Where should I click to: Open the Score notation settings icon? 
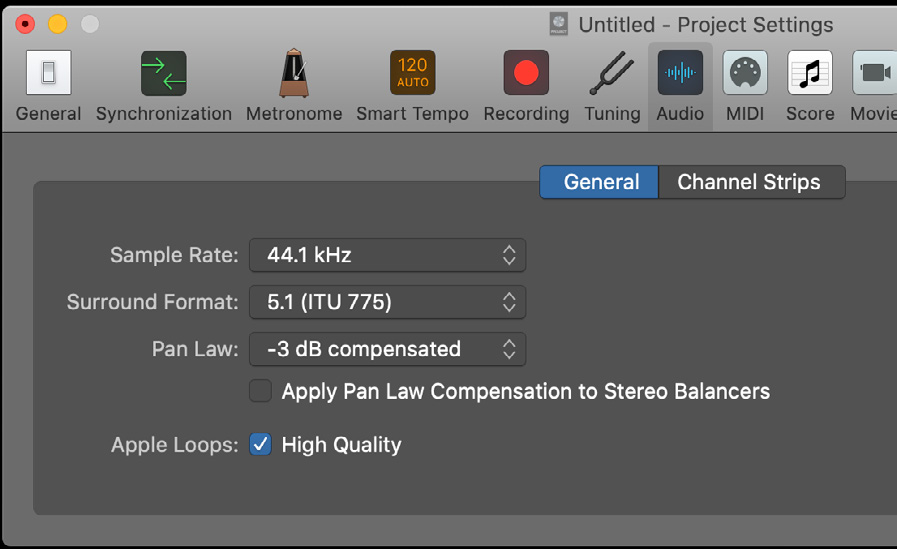coord(810,73)
